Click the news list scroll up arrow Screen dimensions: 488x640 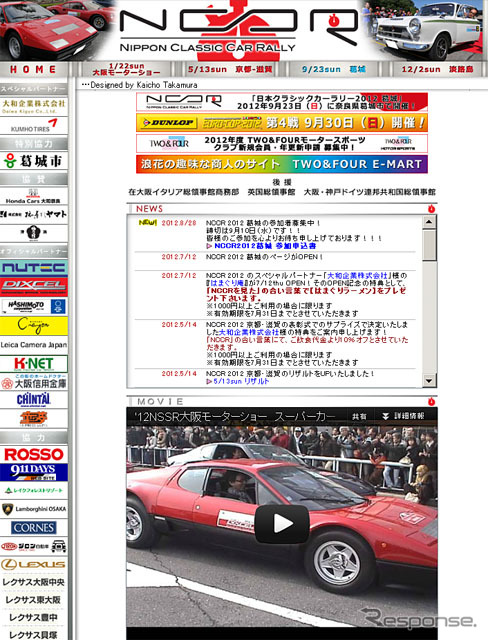pyautogui.click(x=429, y=222)
